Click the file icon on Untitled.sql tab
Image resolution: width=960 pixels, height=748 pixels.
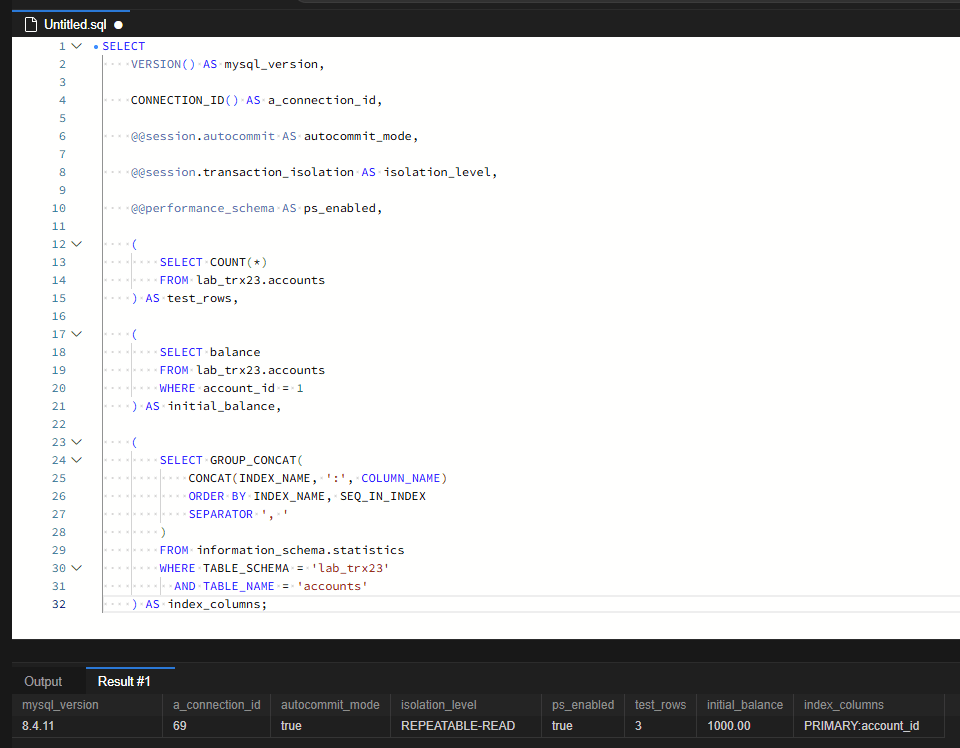coord(30,24)
